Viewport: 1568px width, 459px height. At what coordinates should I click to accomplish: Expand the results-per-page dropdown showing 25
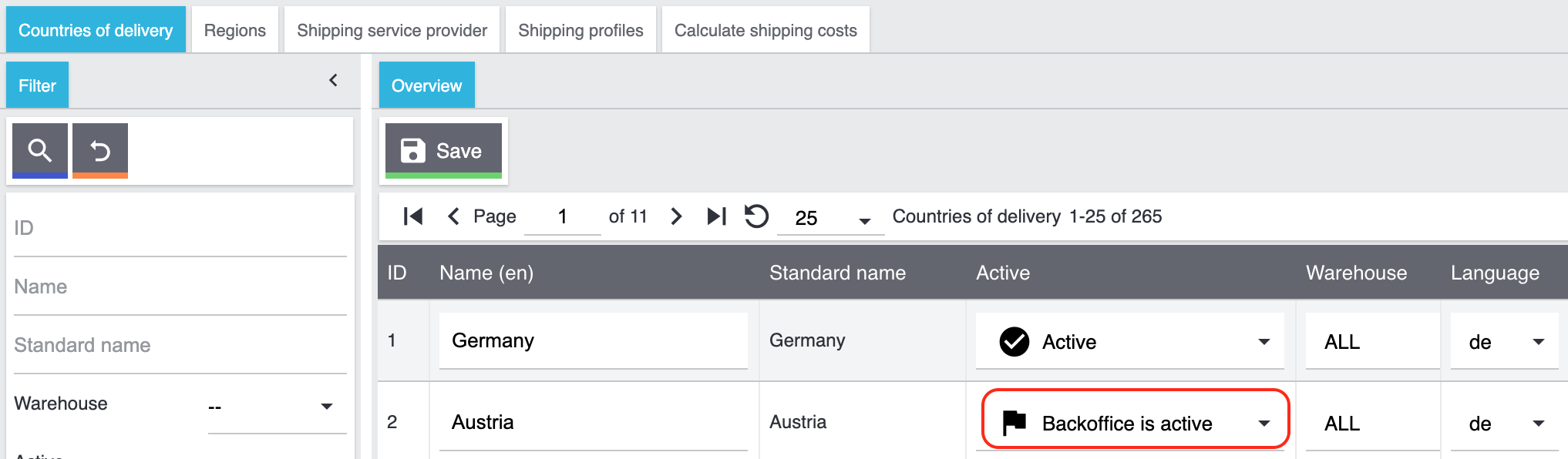[864, 220]
